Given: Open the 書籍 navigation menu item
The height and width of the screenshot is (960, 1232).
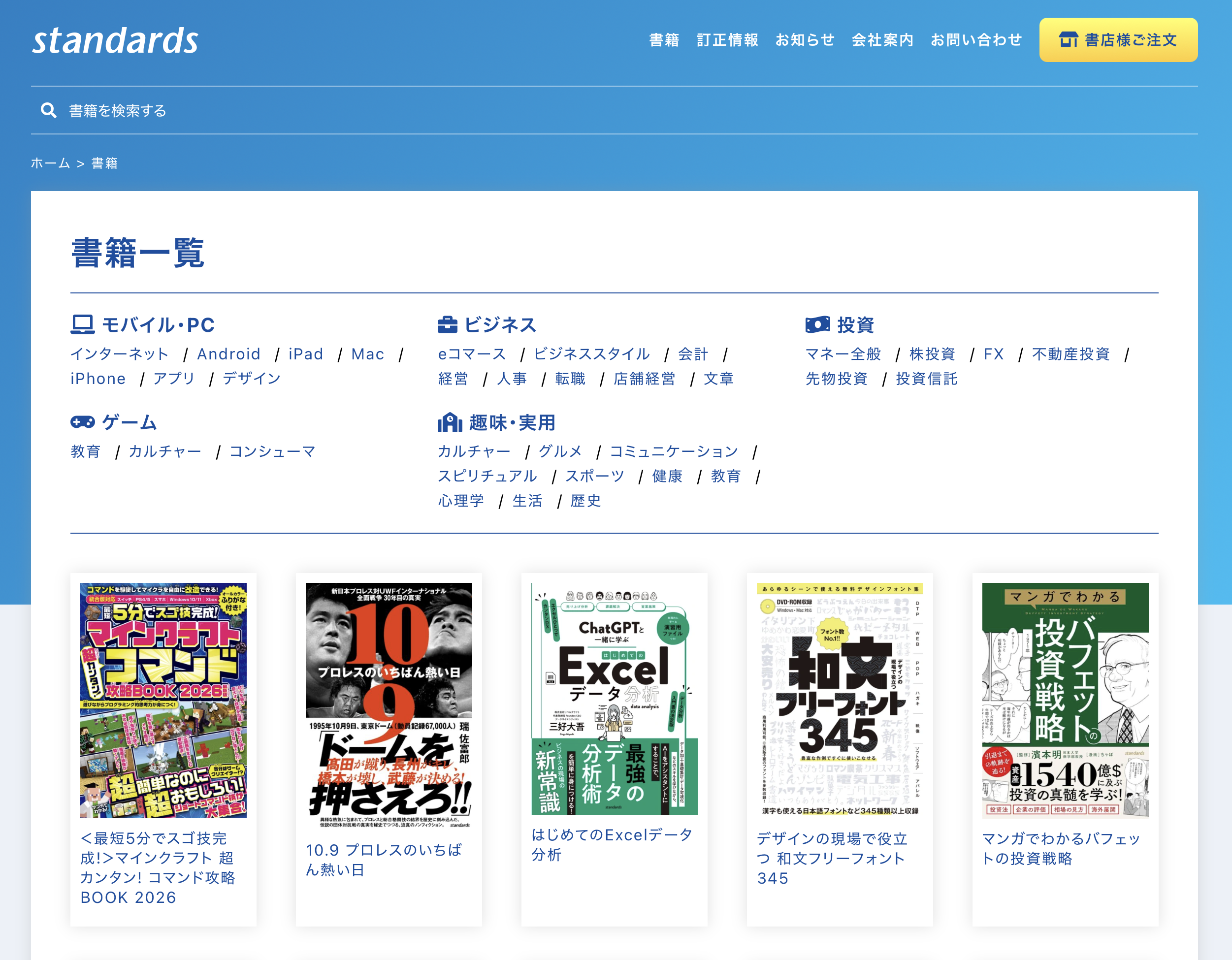Looking at the screenshot, I should click(664, 40).
